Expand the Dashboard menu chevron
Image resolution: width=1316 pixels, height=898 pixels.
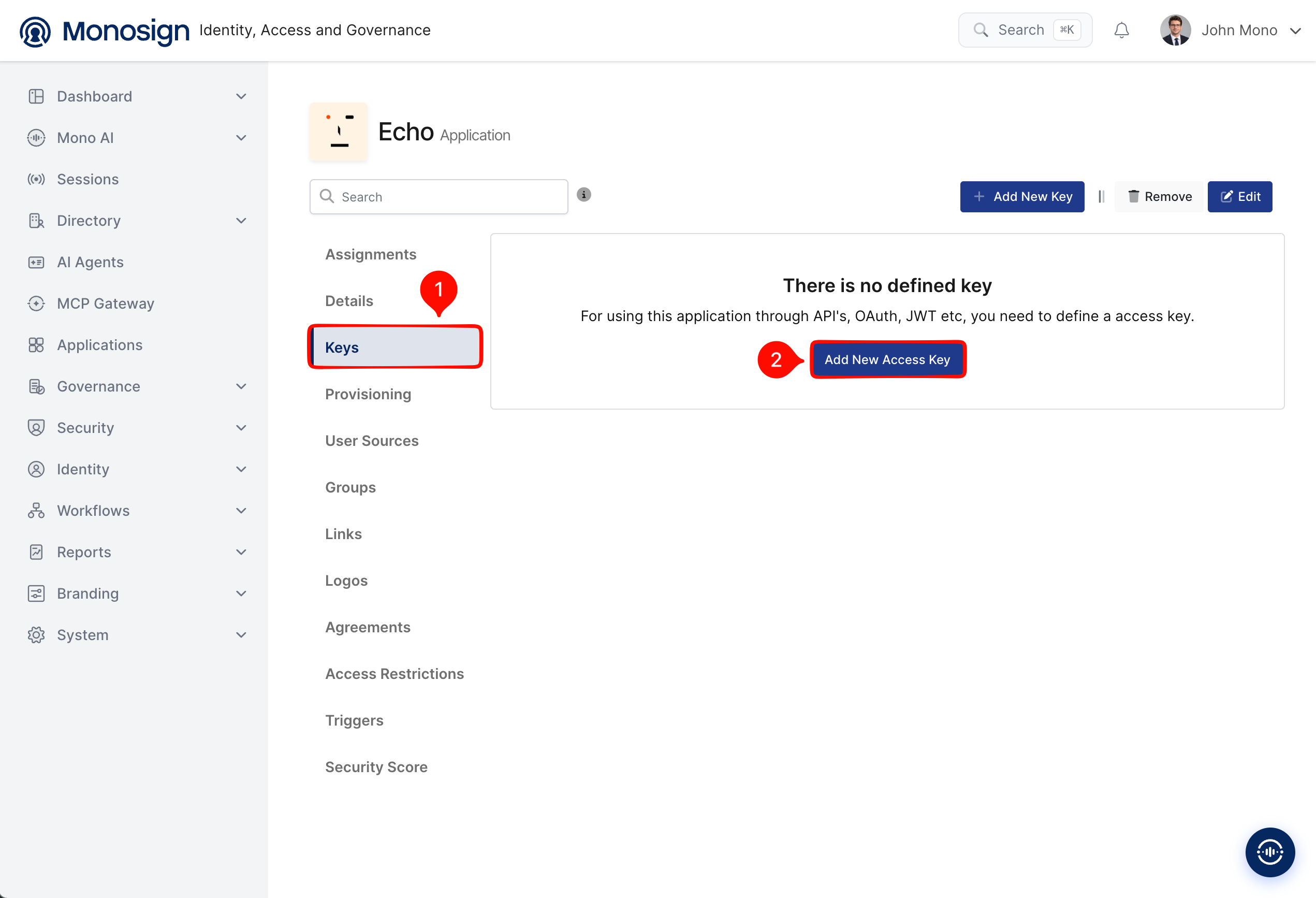[241, 96]
